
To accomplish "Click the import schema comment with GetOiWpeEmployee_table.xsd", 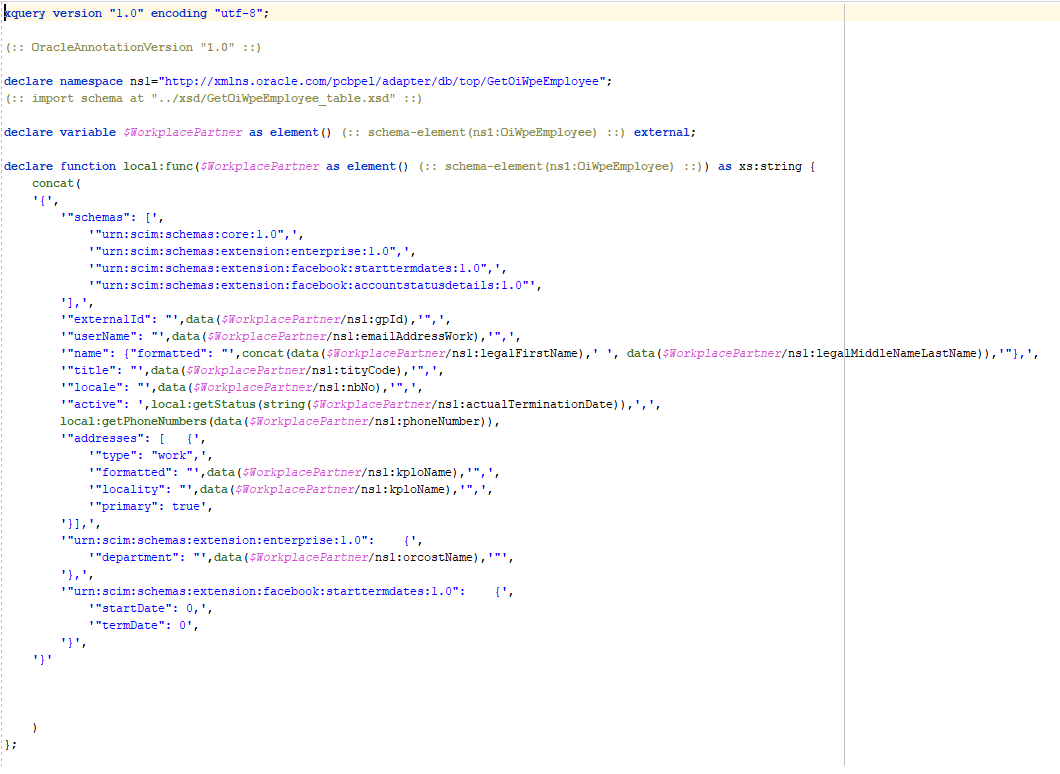I will click(213, 98).
